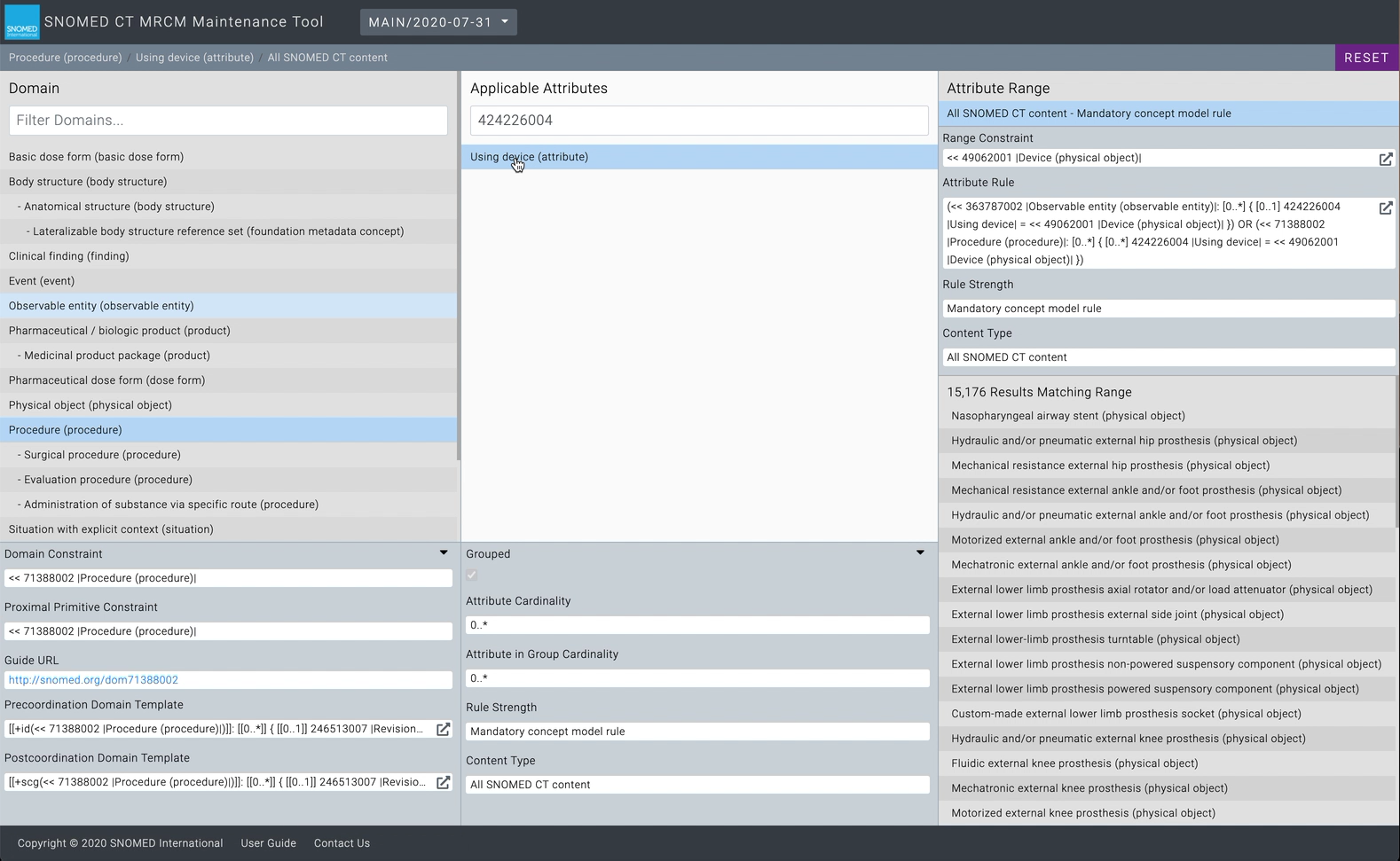Open the snomed.org/dom71388002 guide URL
The image size is (1400, 861).
pos(93,680)
